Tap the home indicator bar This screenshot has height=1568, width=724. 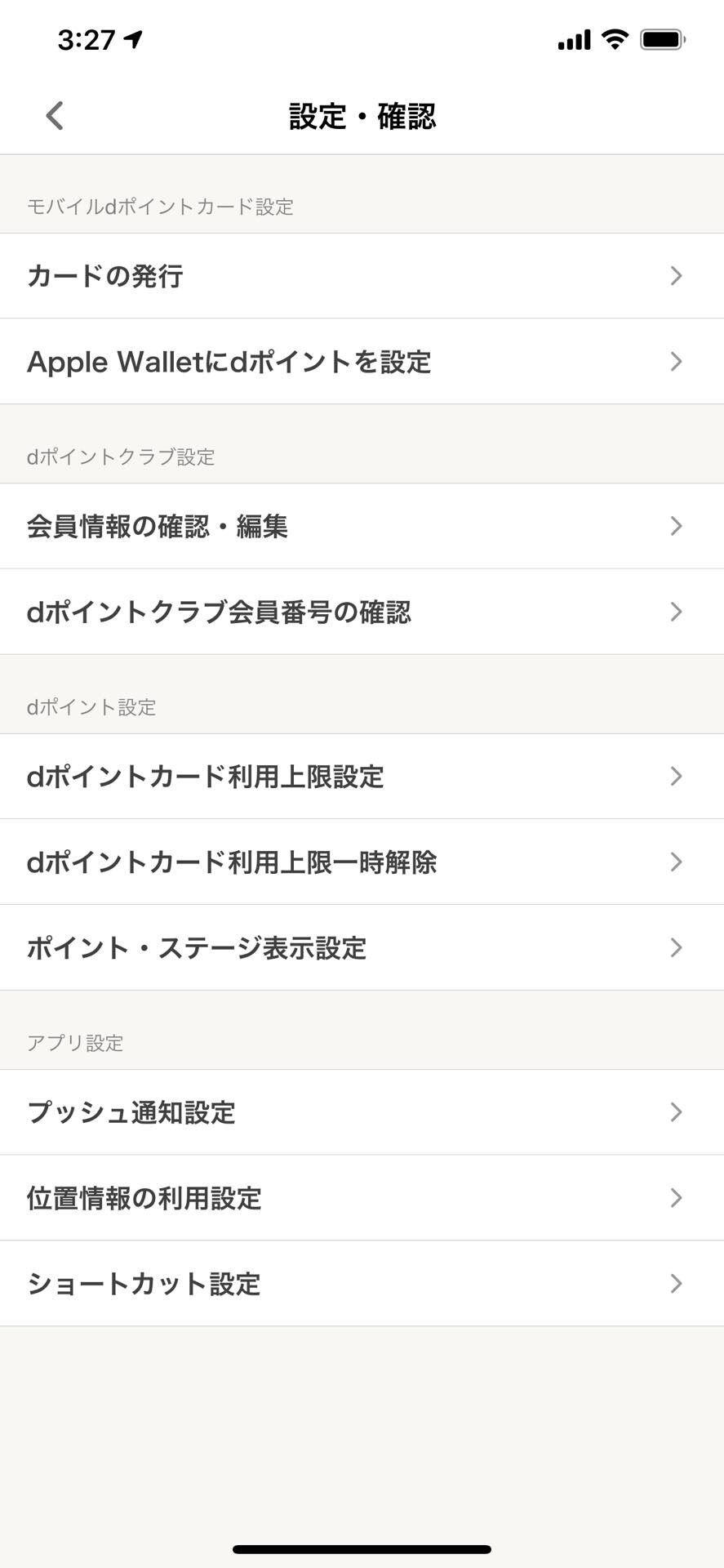coord(362,1549)
